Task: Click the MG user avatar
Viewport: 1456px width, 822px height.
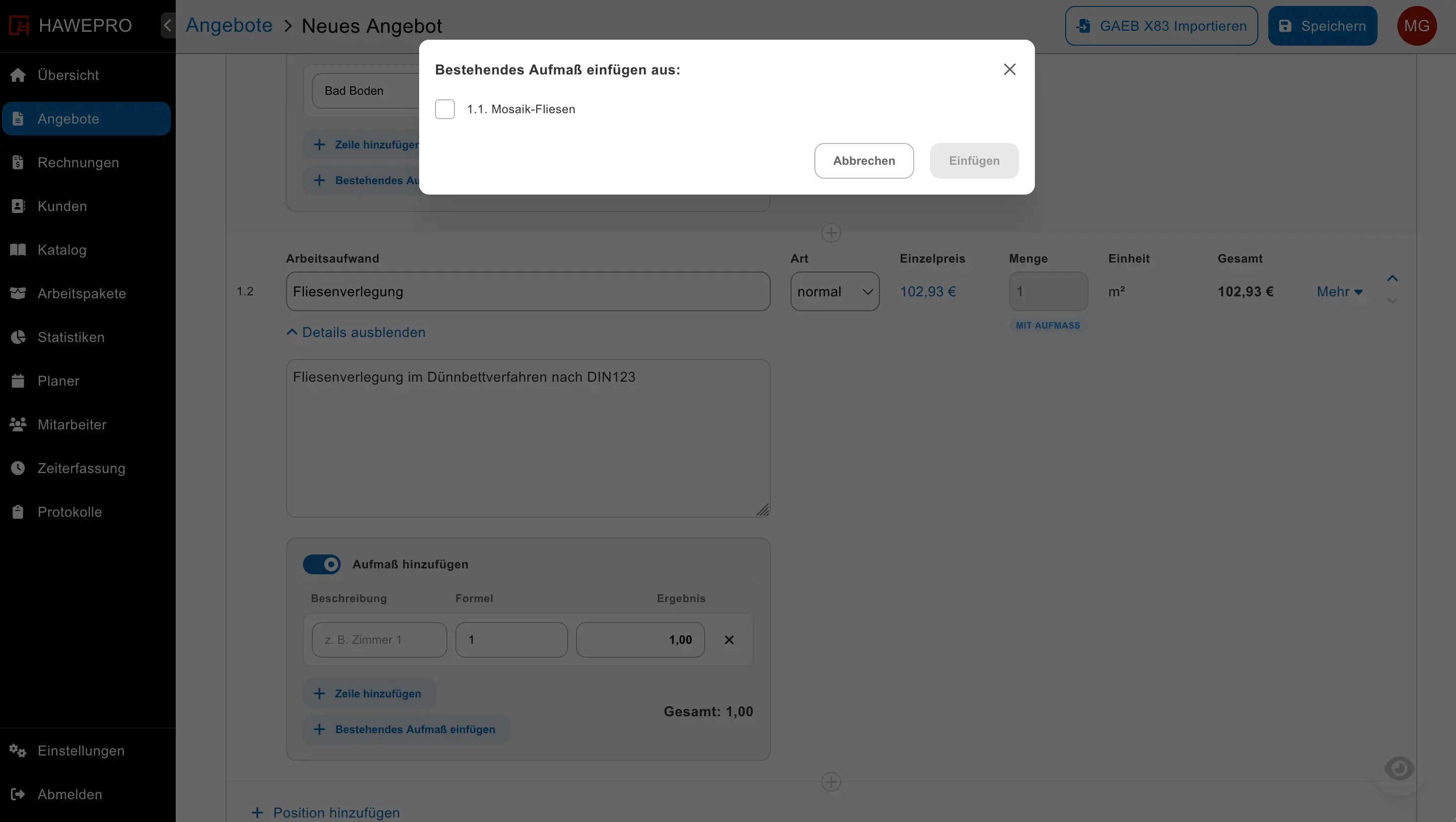Action: (x=1417, y=25)
